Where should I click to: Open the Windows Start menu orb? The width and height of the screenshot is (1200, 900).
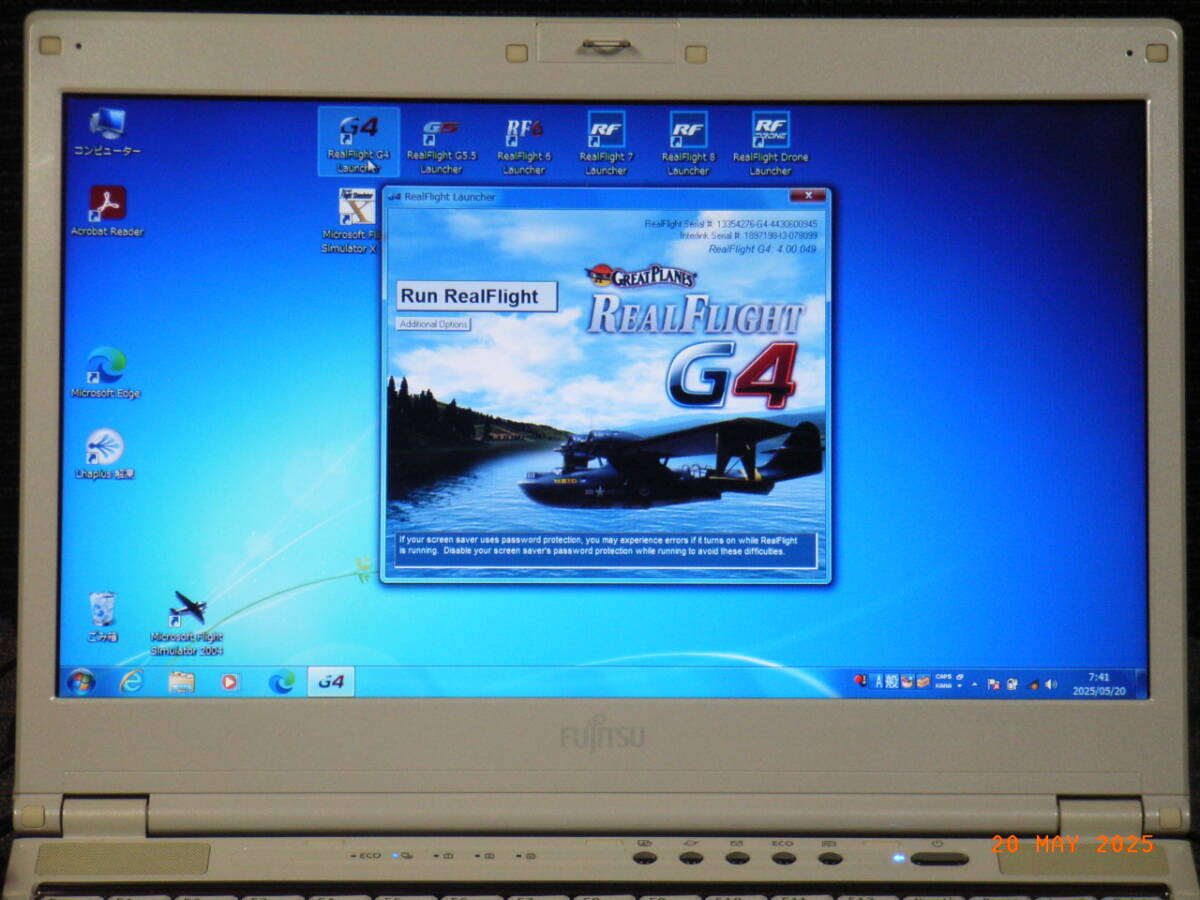point(81,682)
